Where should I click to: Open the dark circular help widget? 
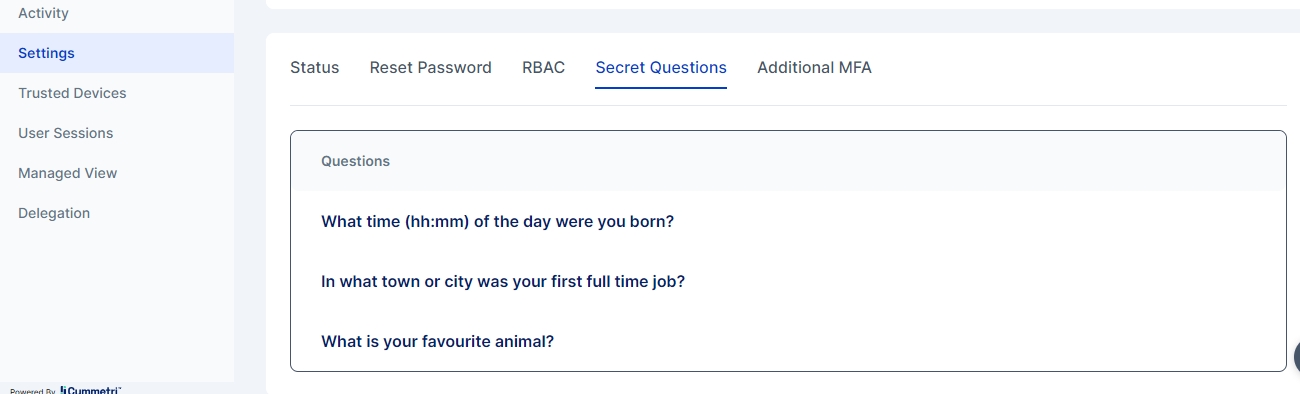[x=1296, y=356]
